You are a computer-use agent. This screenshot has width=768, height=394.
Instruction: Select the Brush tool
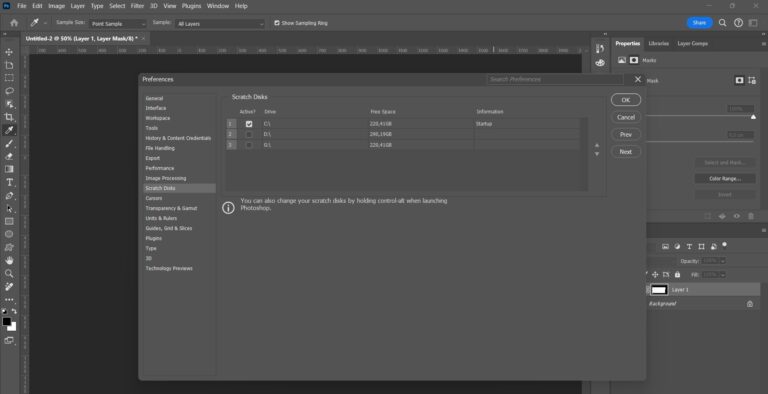point(9,144)
